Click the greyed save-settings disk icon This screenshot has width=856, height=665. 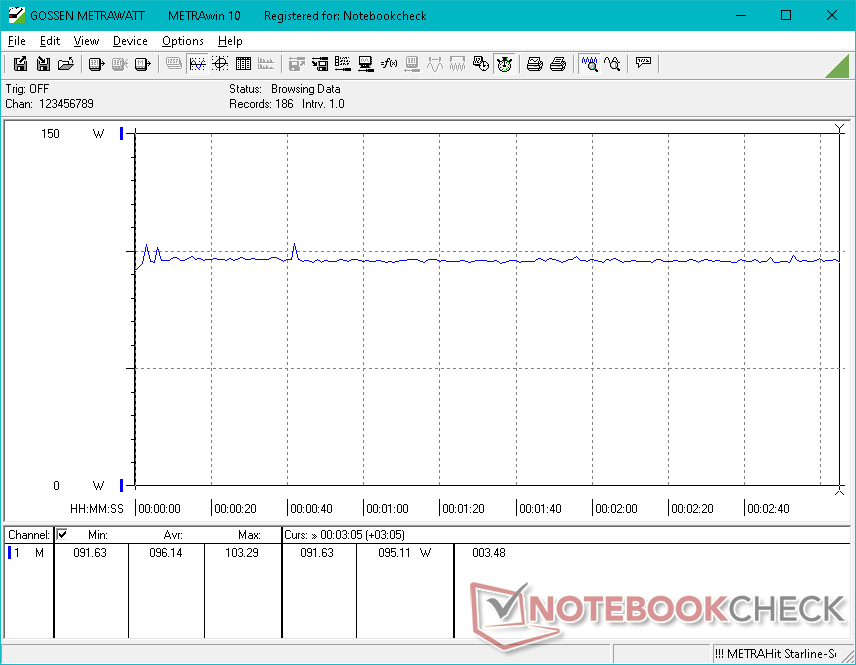click(x=296, y=64)
